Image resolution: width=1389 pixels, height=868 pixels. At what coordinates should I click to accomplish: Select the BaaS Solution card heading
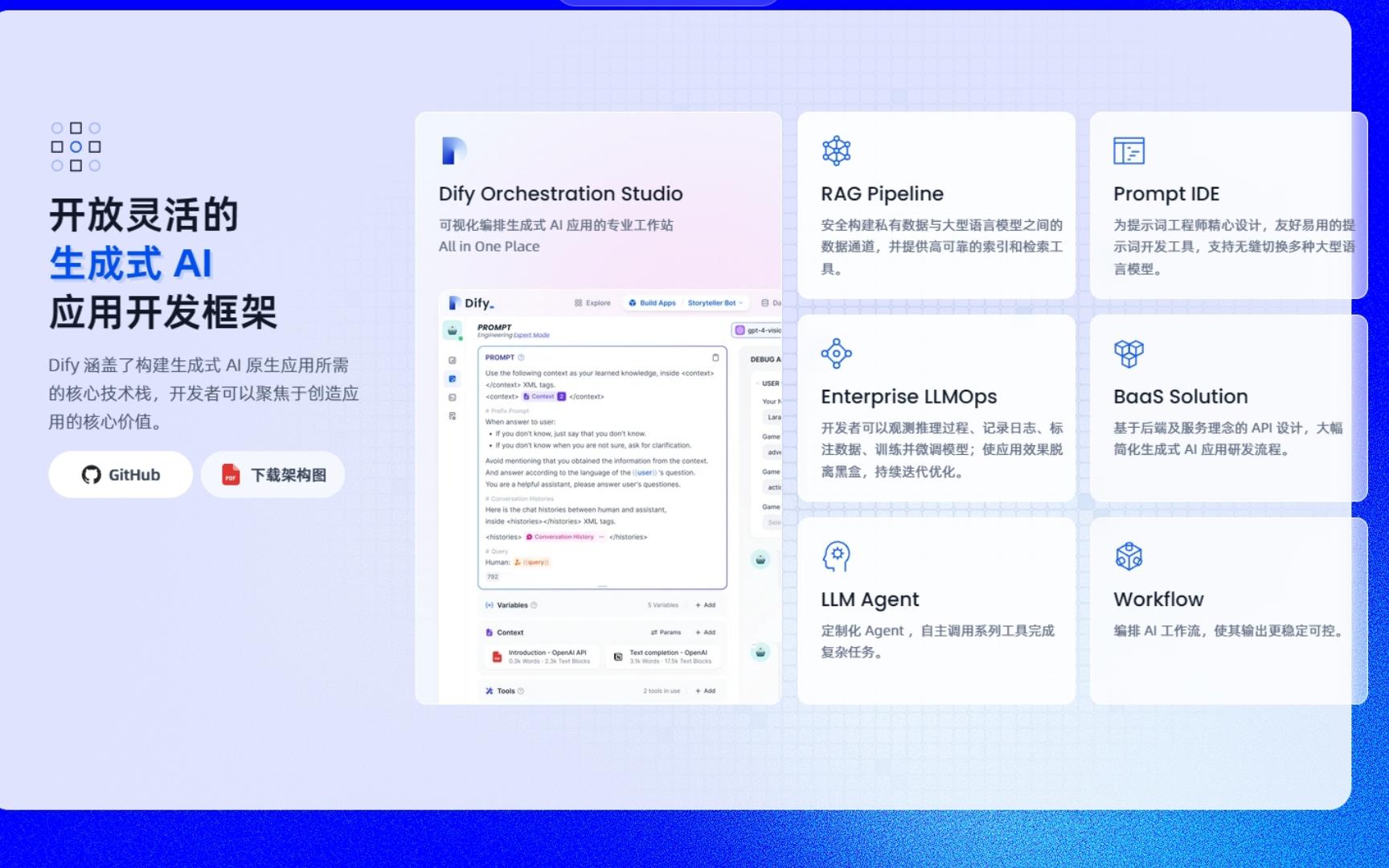(1180, 396)
